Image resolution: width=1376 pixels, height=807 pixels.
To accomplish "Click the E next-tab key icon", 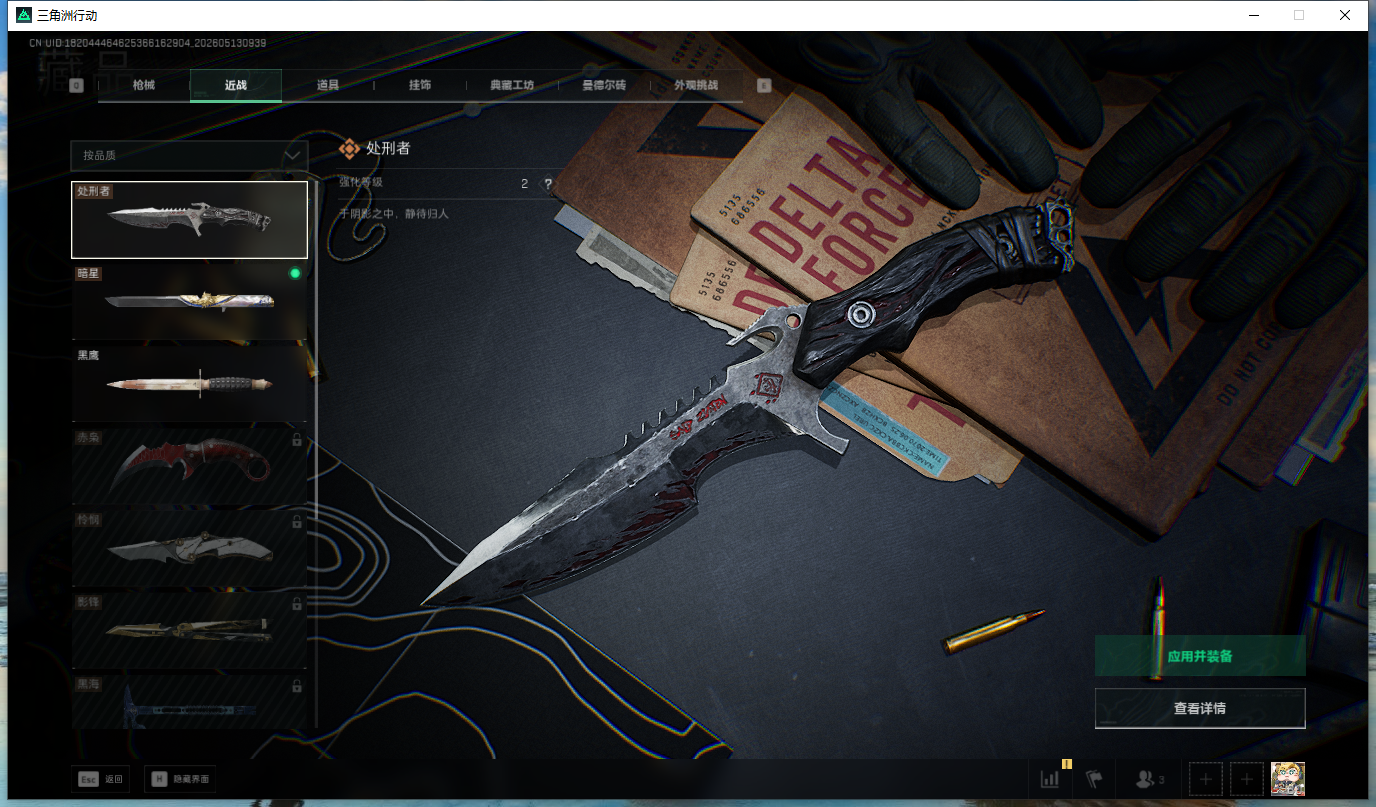I will point(765,86).
